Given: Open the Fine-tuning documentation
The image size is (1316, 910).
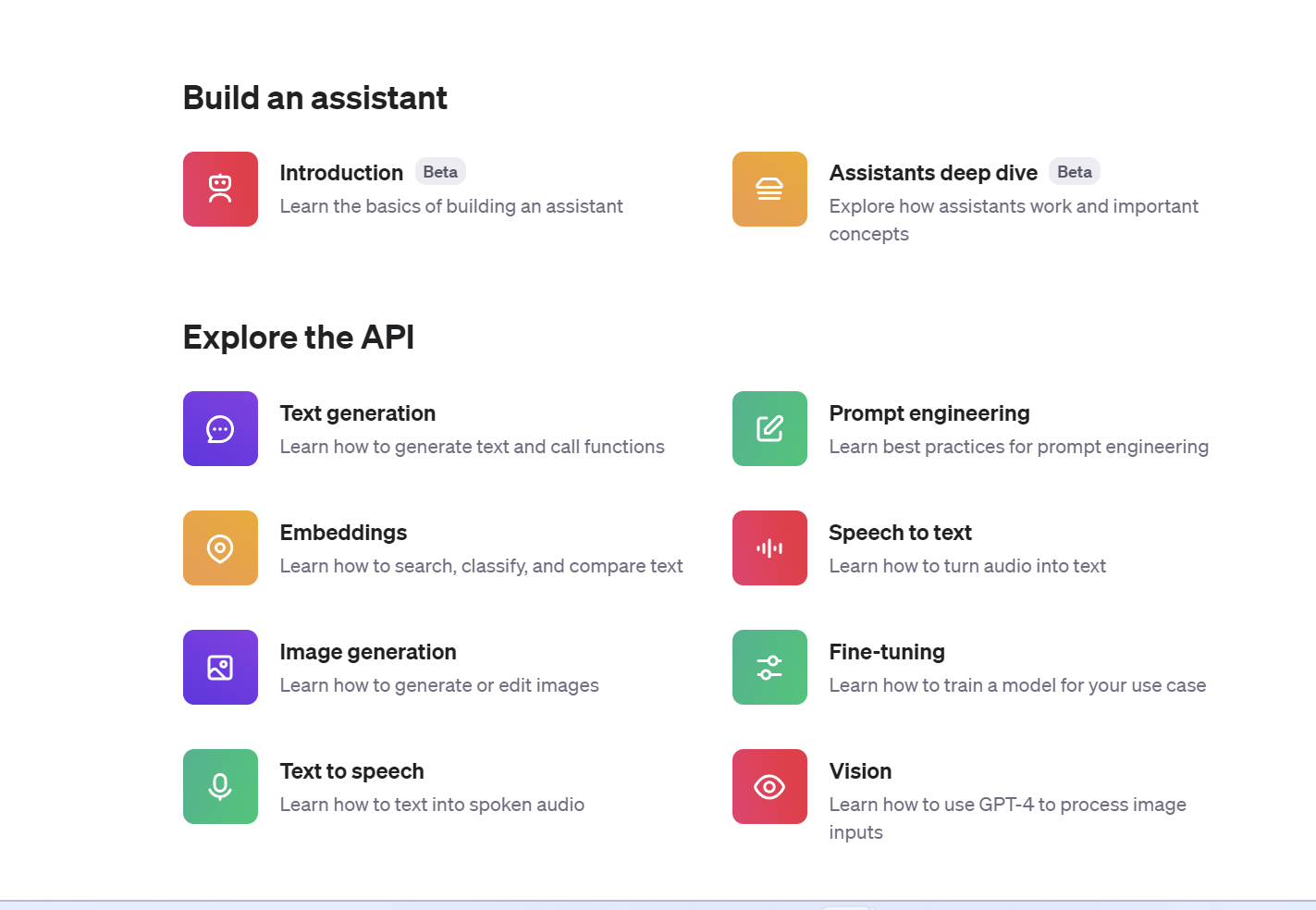Looking at the screenshot, I should pos(887,652).
